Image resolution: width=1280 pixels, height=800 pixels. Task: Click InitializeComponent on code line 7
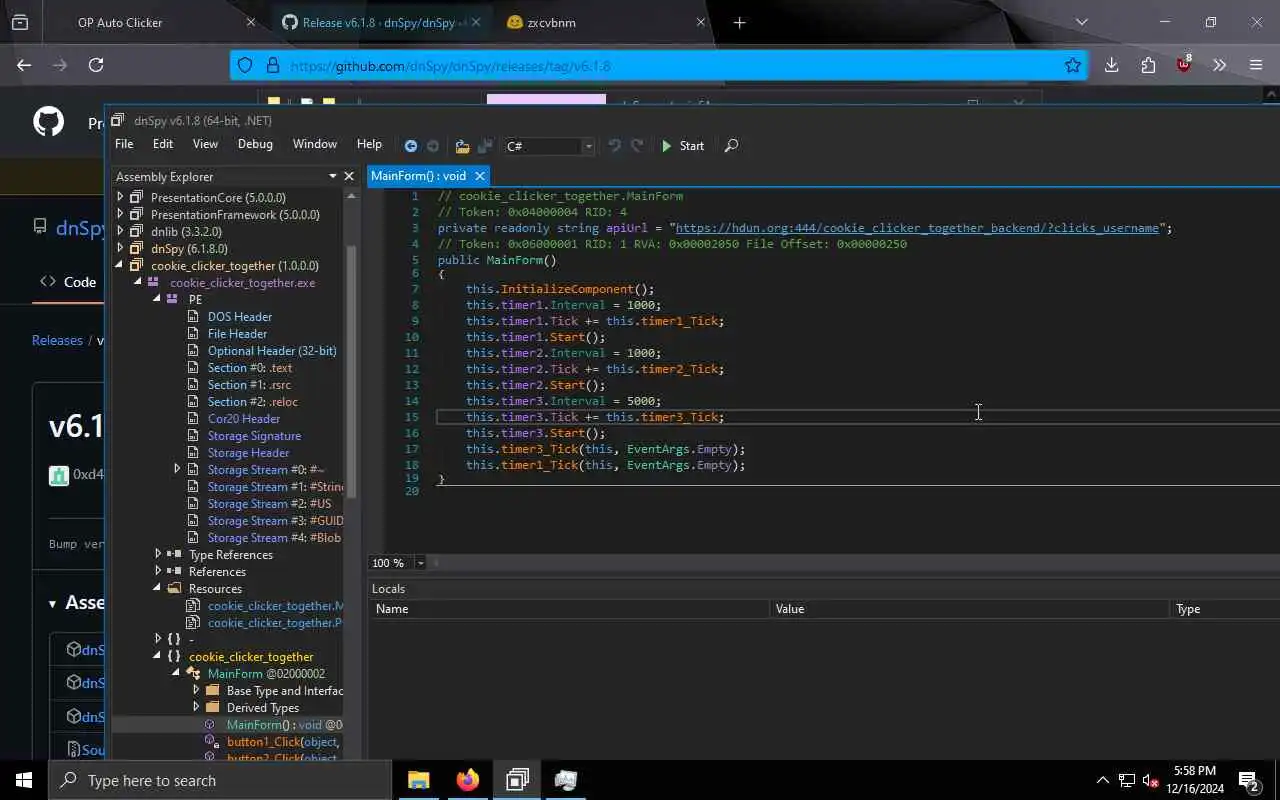tap(567, 289)
